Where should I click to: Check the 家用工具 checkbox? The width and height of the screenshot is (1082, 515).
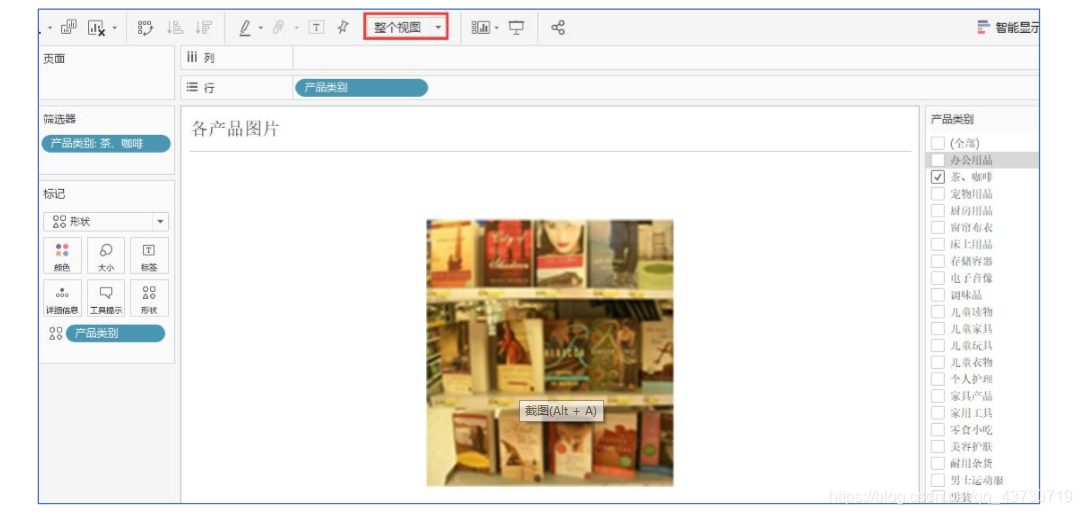(938, 413)
